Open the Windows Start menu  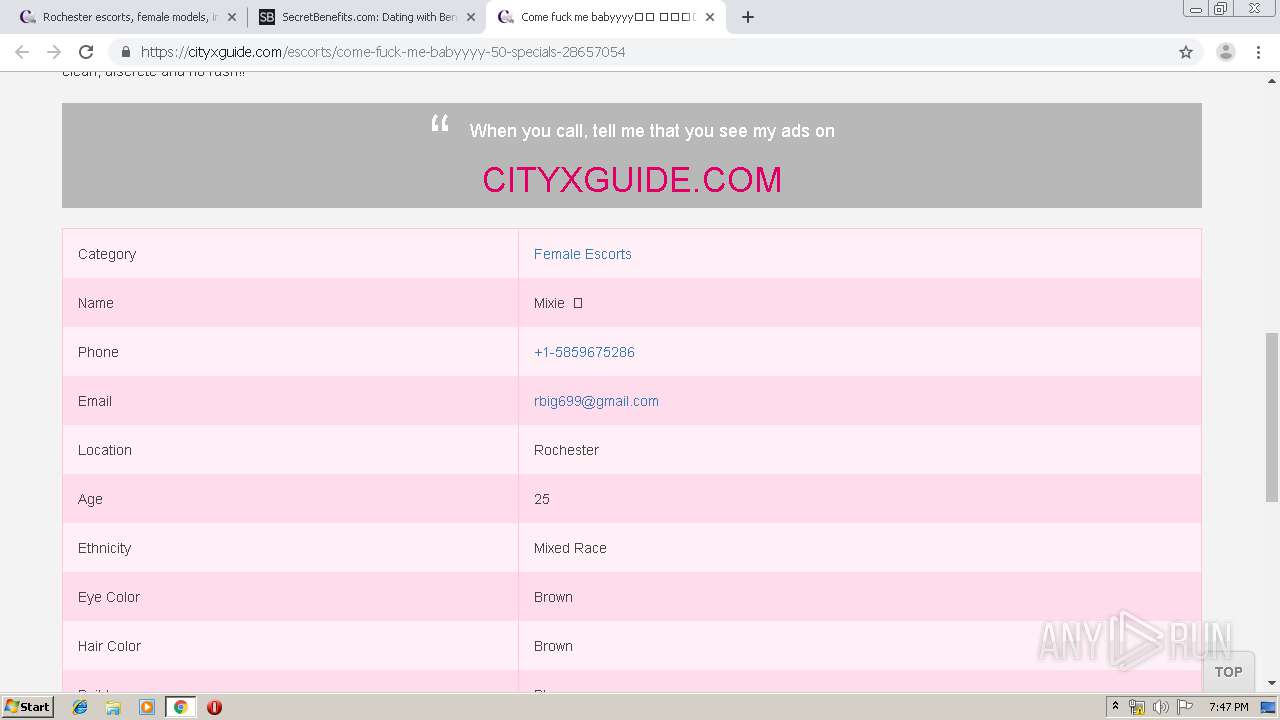pyautogui.click(x=28, y=707)
